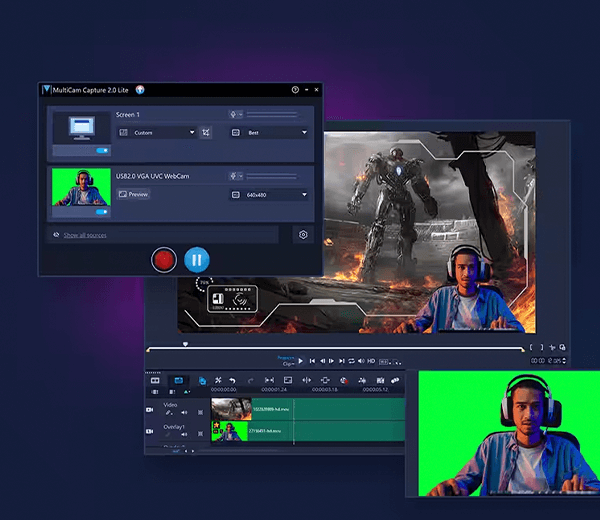Click the tools wrench icon in timeline toolbar
The height and width of the screenshot is (520, 600).
(x=217, y=380)
